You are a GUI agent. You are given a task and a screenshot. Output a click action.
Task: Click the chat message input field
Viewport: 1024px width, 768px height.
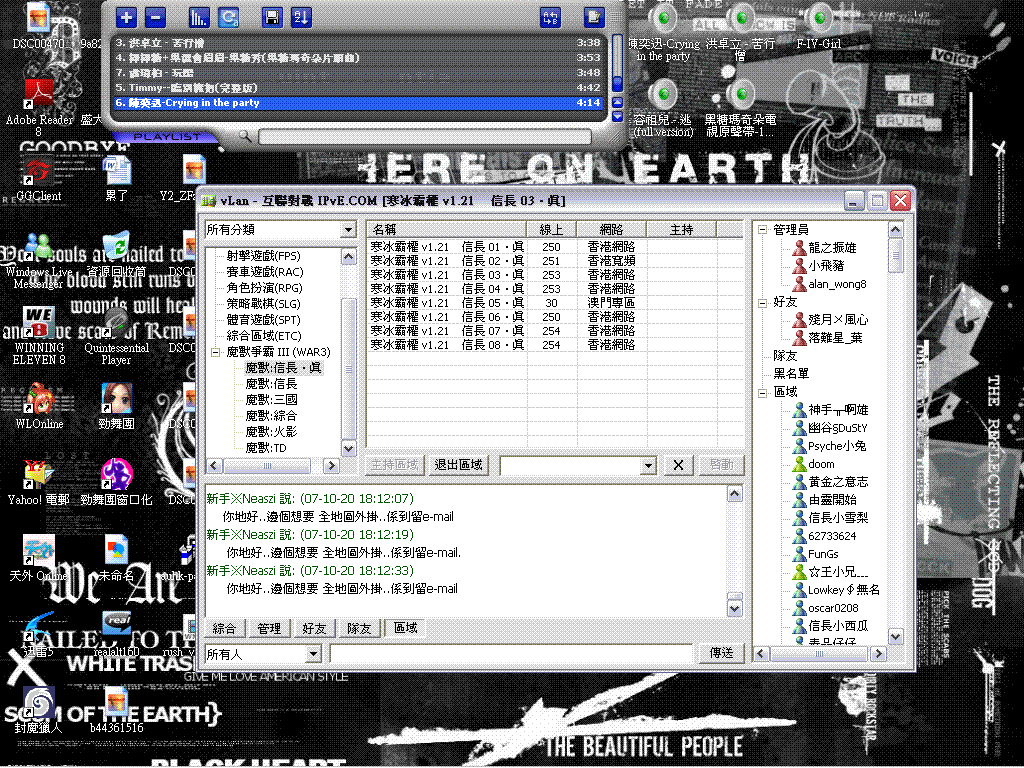point(512,653)
